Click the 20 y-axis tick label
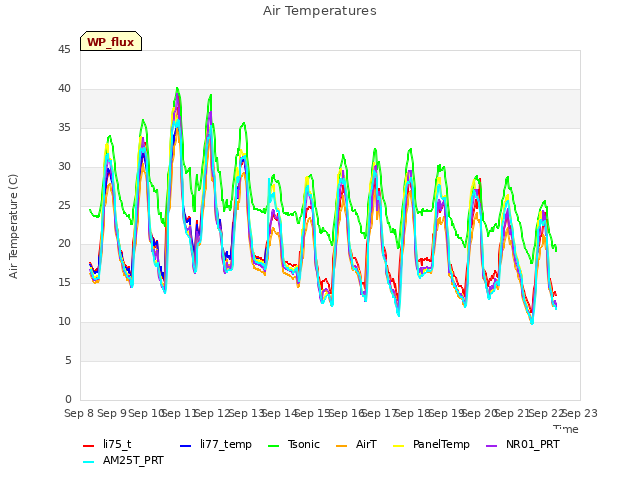The image size is (640, 480). (64, 244)
